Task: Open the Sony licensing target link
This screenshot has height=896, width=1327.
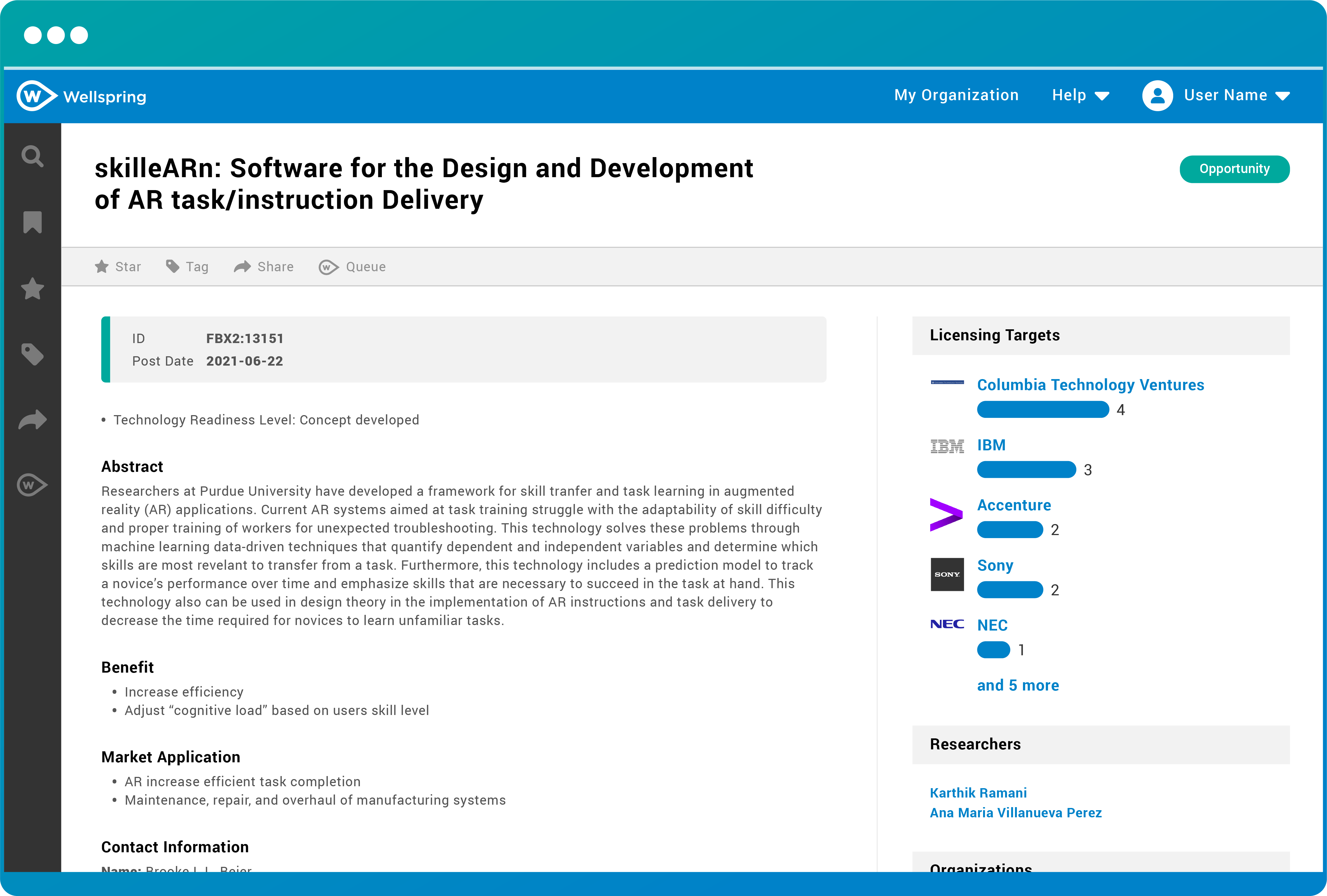Action: (x=995, y=565)
